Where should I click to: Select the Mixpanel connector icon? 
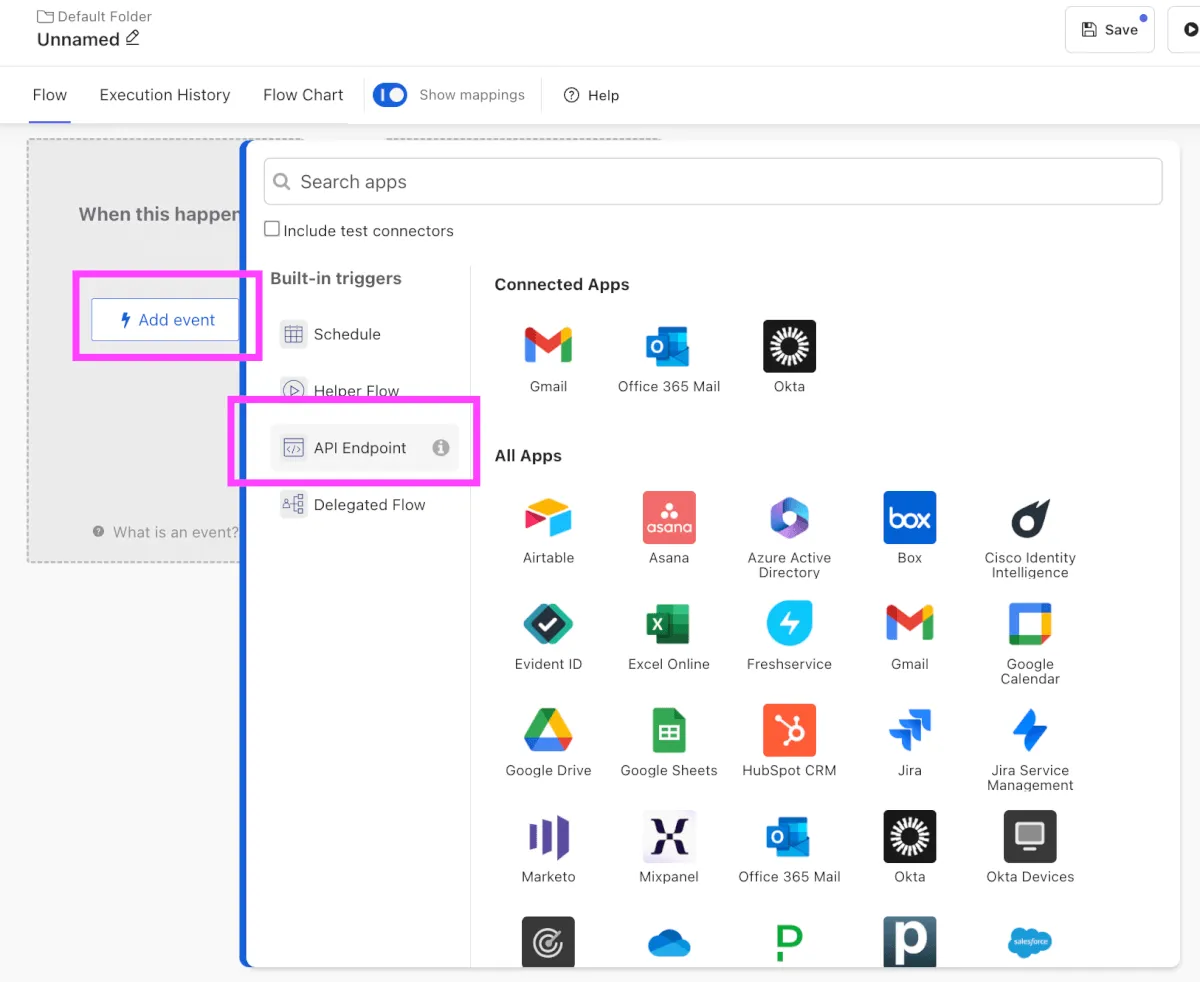click(x=669, y=836)
